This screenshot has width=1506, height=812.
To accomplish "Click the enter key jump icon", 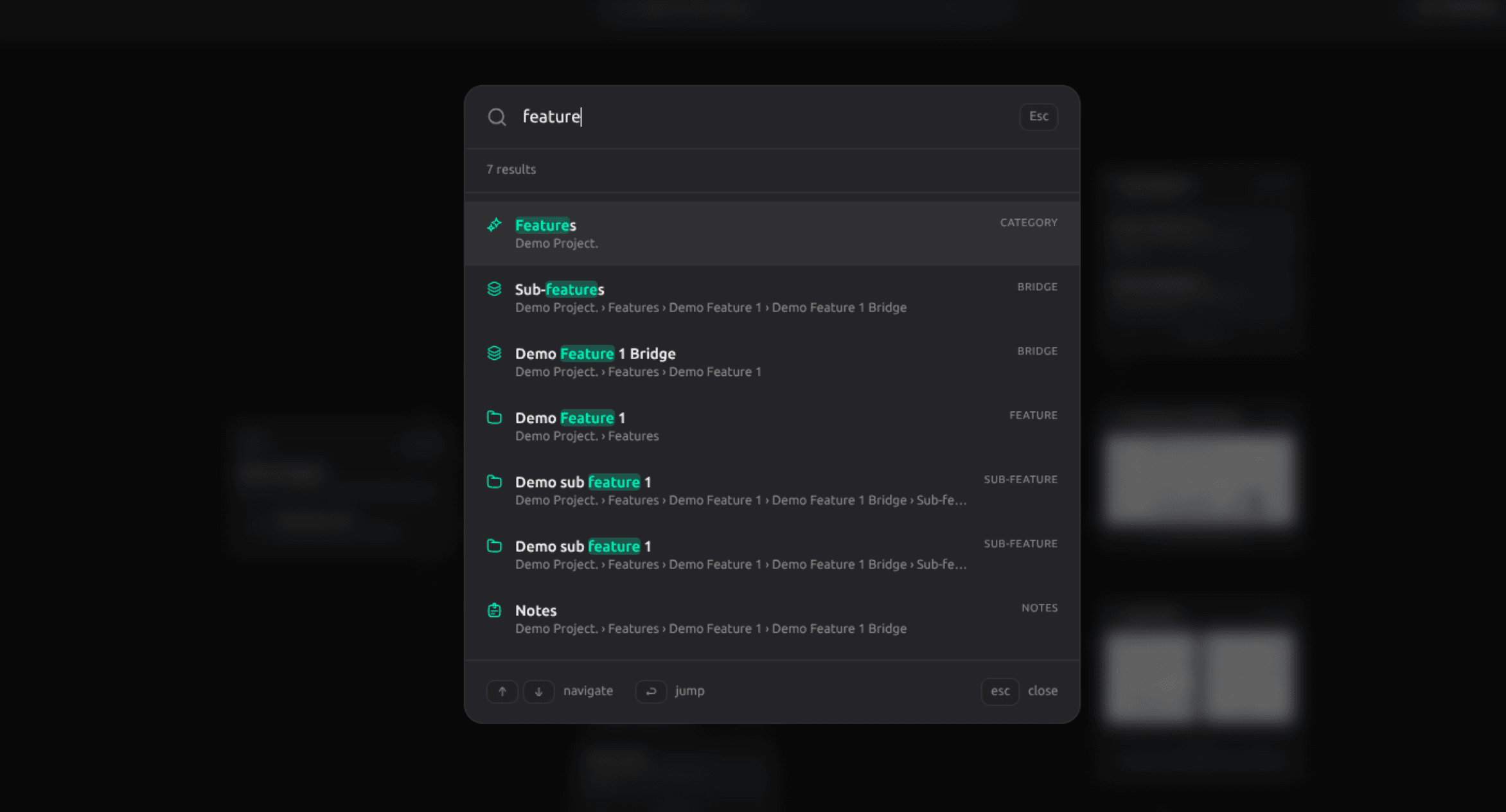I will click(651, 691).
